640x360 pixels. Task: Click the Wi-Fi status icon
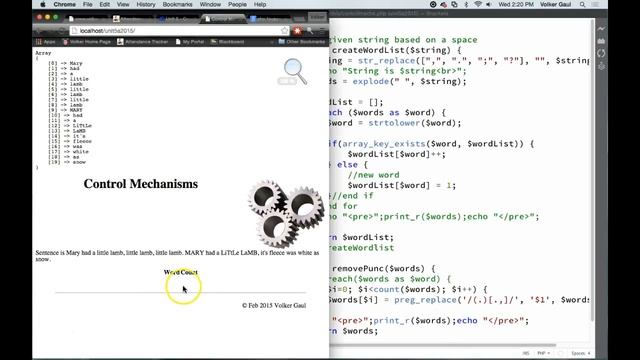[x=478, y=4]
